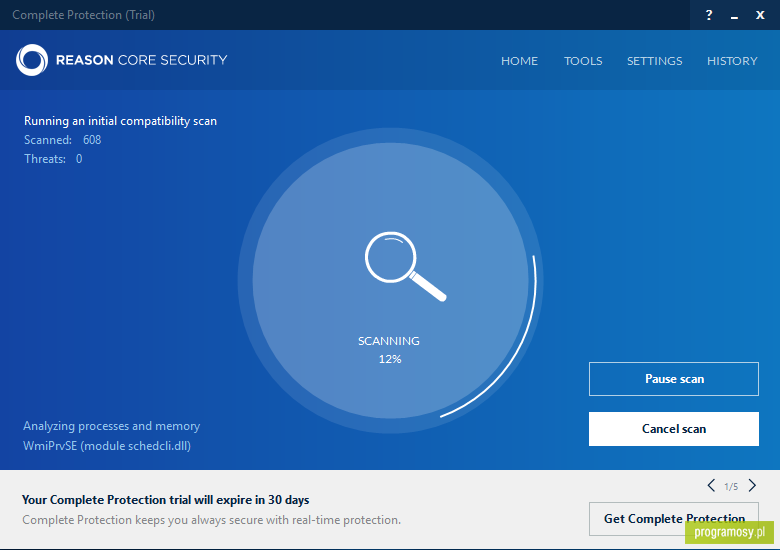The image size is (780, 550).
Task: Open the SETTINGS tab
Action: click(655, 61)
